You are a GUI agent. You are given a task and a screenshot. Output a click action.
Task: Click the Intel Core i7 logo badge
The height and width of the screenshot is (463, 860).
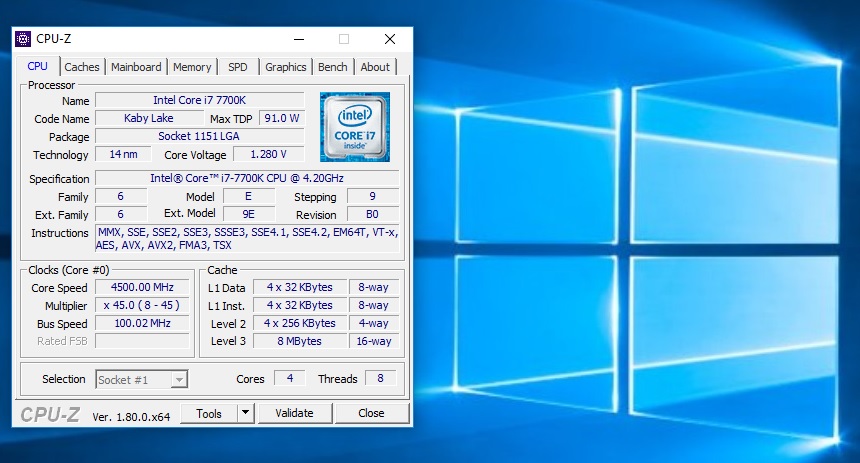(354, 127)
